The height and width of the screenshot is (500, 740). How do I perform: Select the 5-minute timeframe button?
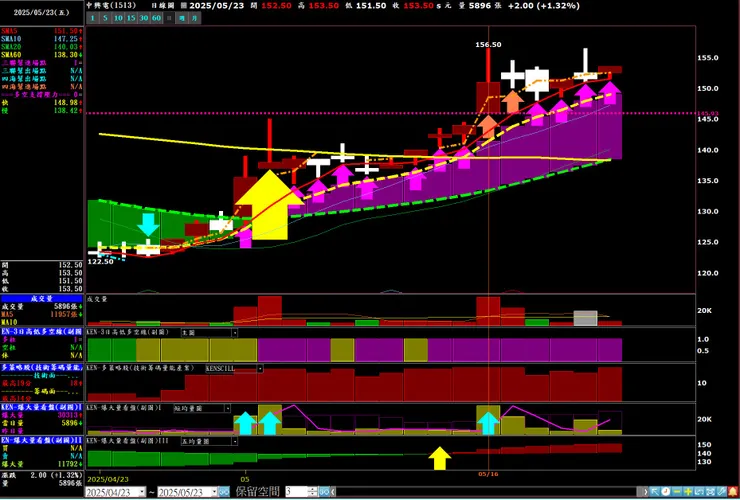[x=105, y=18]
